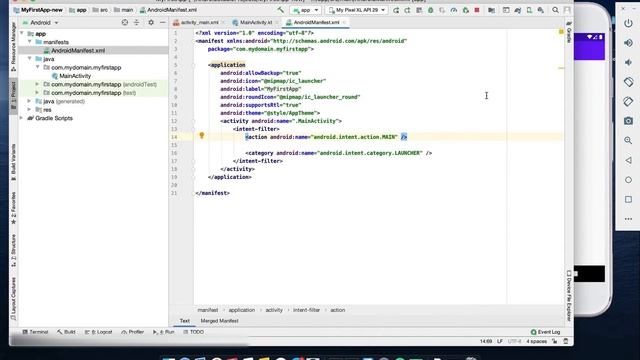Click the '4 spaces' indent status entry
The image size is (640, 360).
click(536, 341)
